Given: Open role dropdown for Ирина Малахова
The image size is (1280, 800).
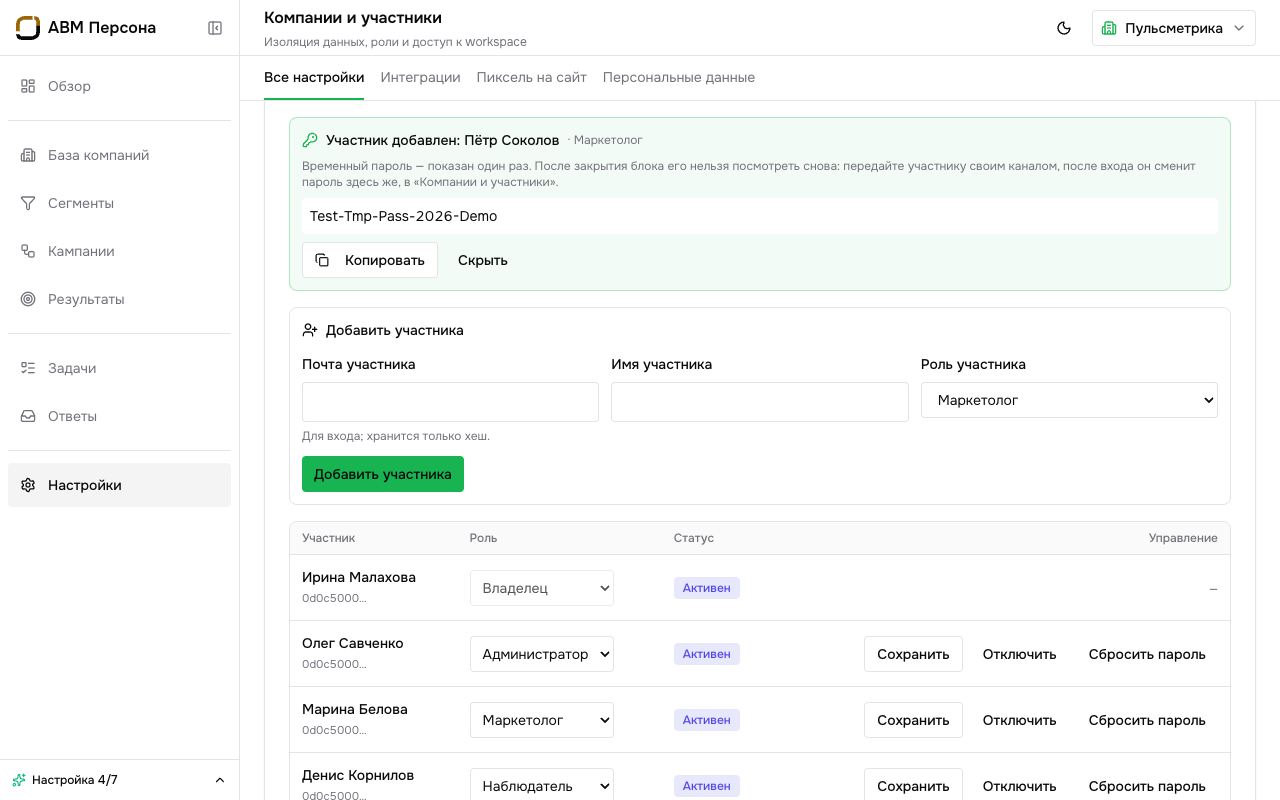Looking at the screenshot, I should [x=542, y=588].
